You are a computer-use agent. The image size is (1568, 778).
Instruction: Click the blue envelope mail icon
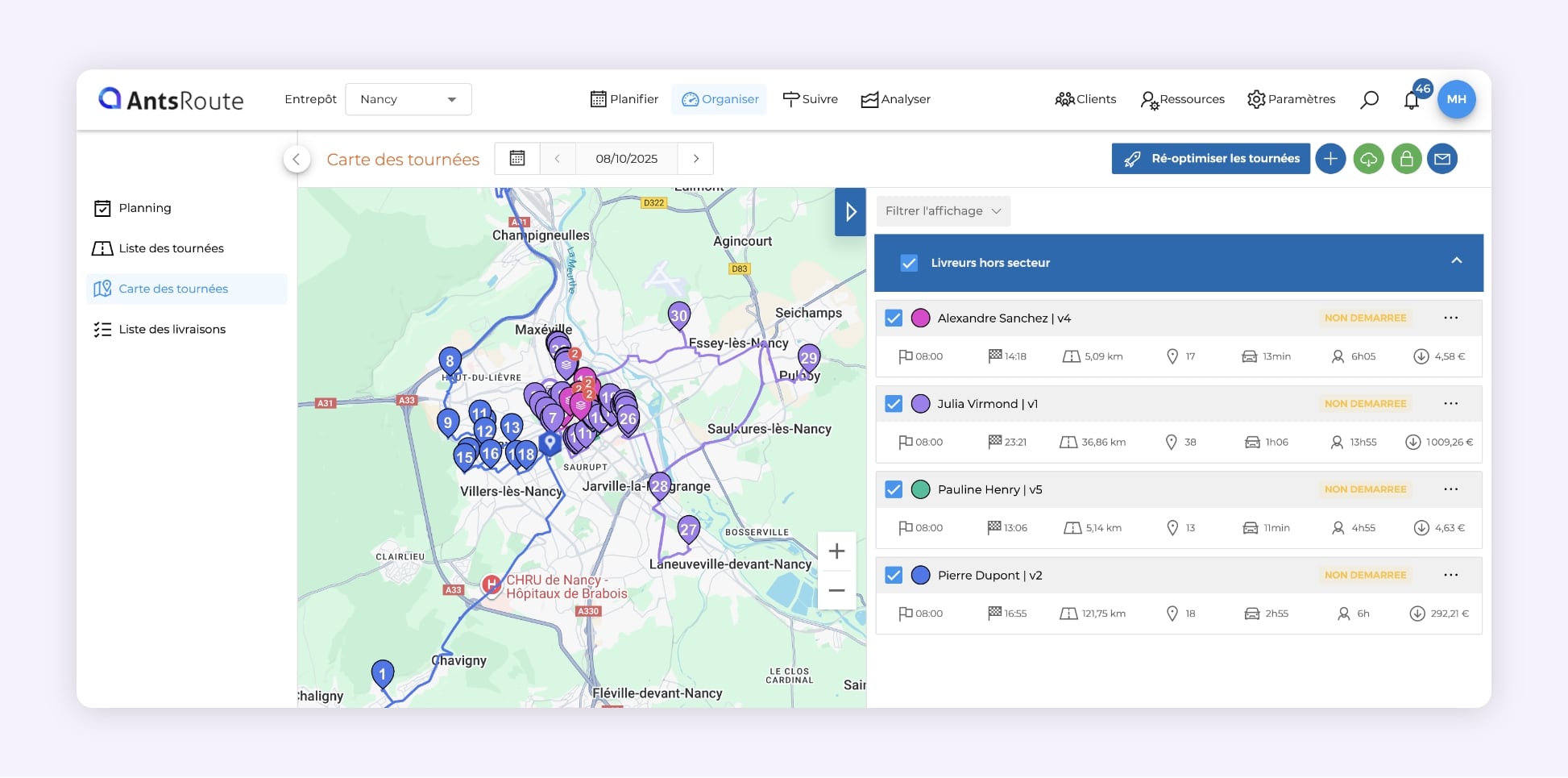[1442, 159]
